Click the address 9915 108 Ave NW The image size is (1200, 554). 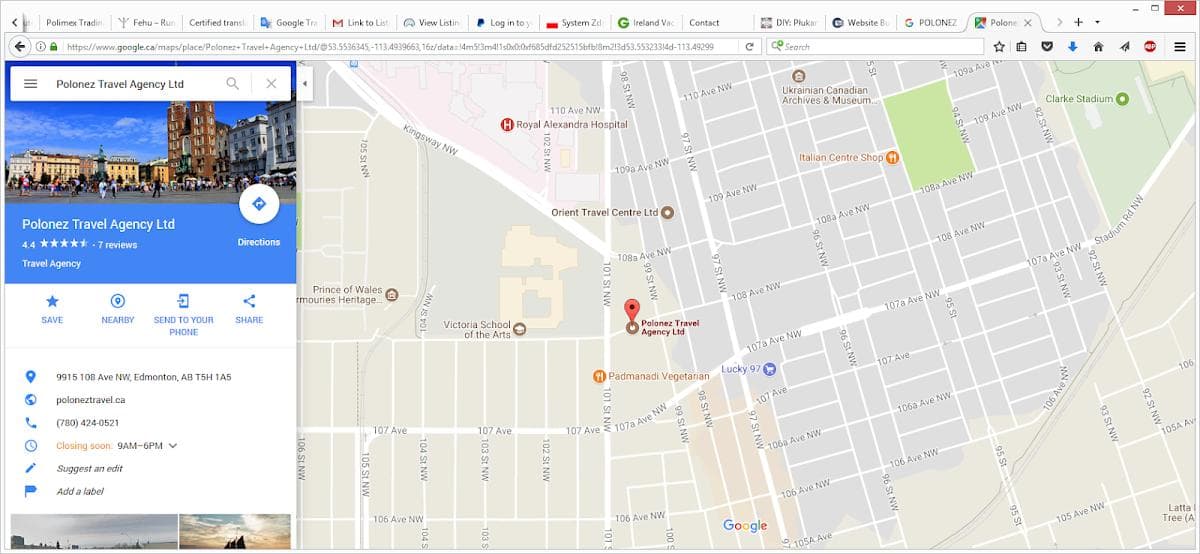point(144,377)
